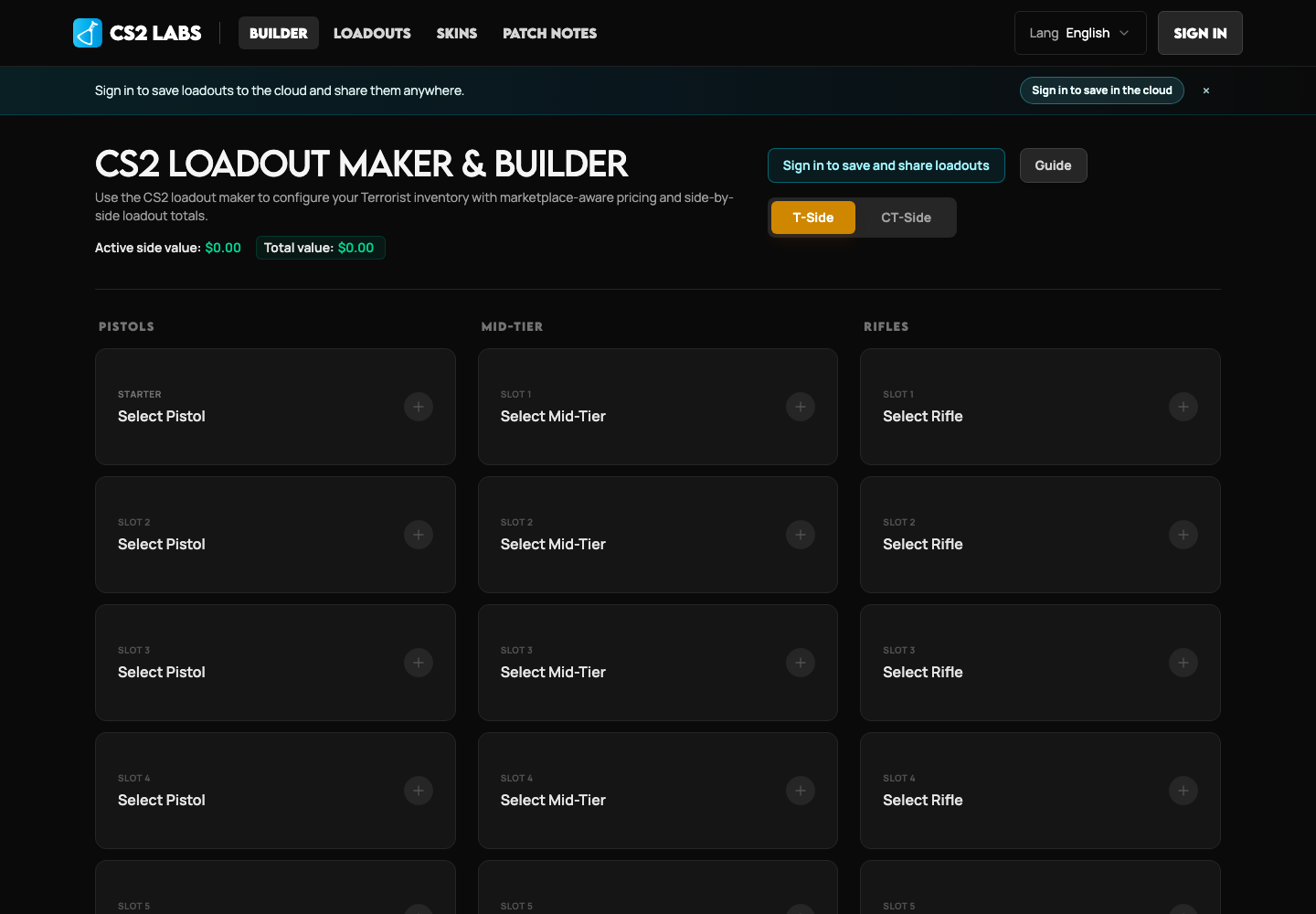Image resolution: width=1316 pixels, height=914 pixels.
Task: Click Sign in to save and share loadouts
Action: 886,165
